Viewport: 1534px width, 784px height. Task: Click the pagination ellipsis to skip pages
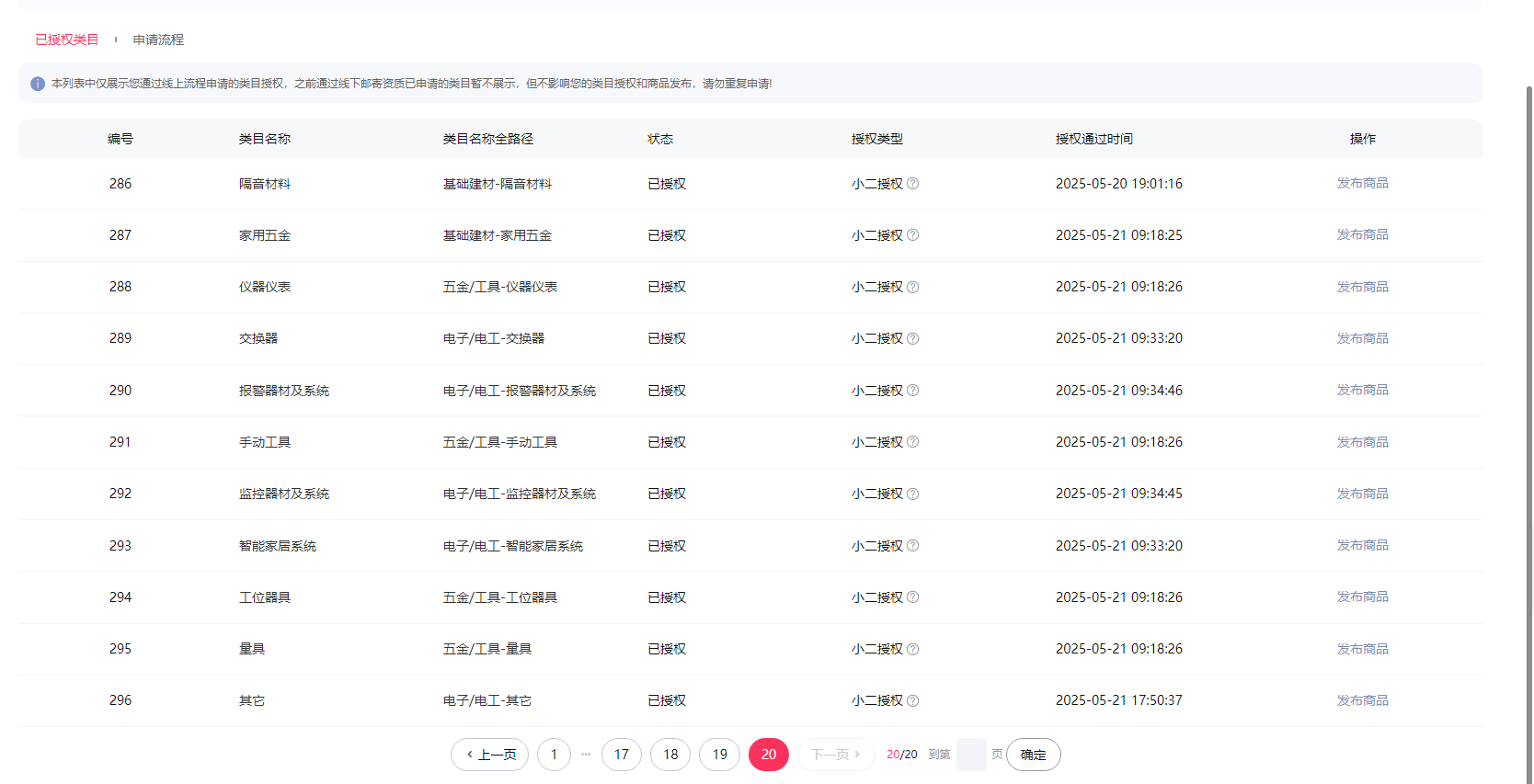click(586, 755)
